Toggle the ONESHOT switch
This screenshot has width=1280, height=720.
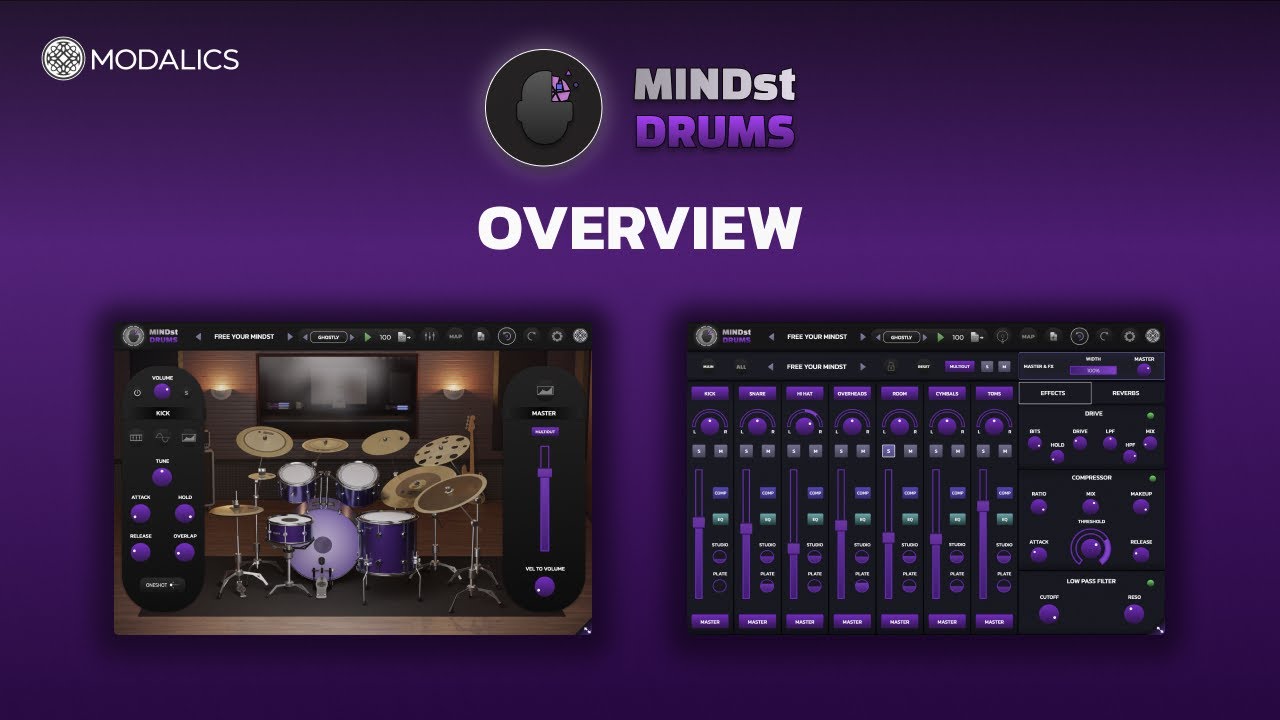click(163, 584)
